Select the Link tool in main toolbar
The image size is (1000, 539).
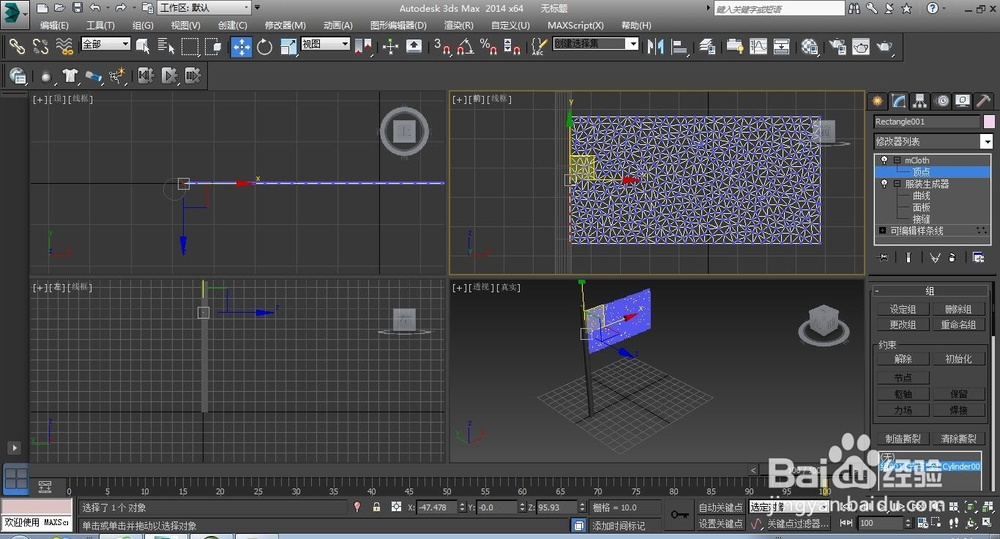coord(17,46)
